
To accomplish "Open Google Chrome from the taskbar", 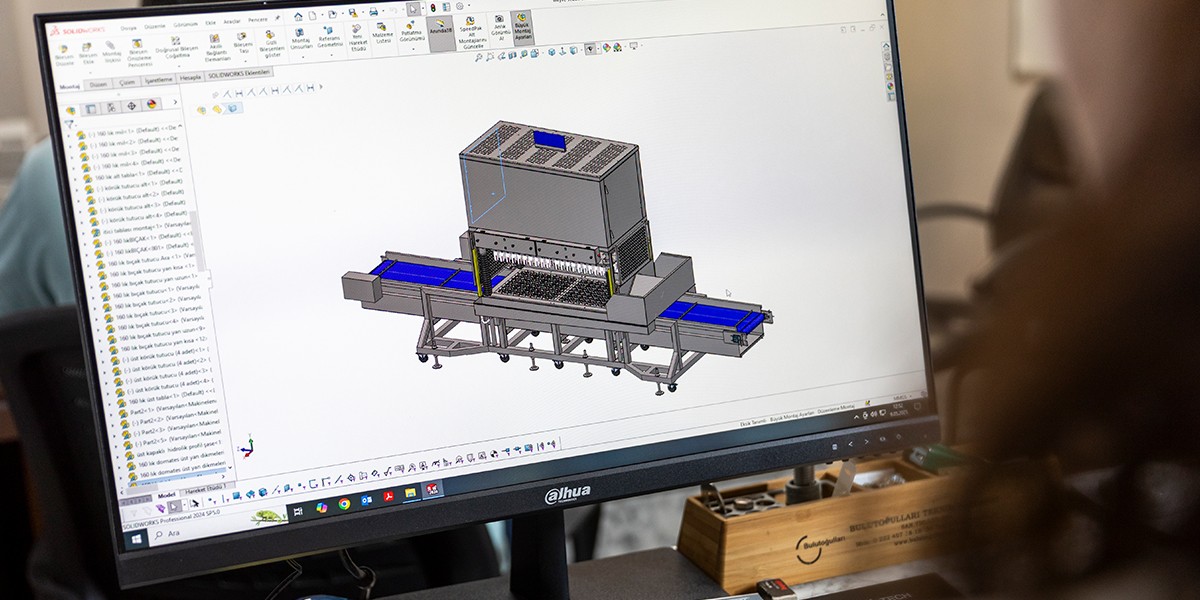I will [344, 504].
